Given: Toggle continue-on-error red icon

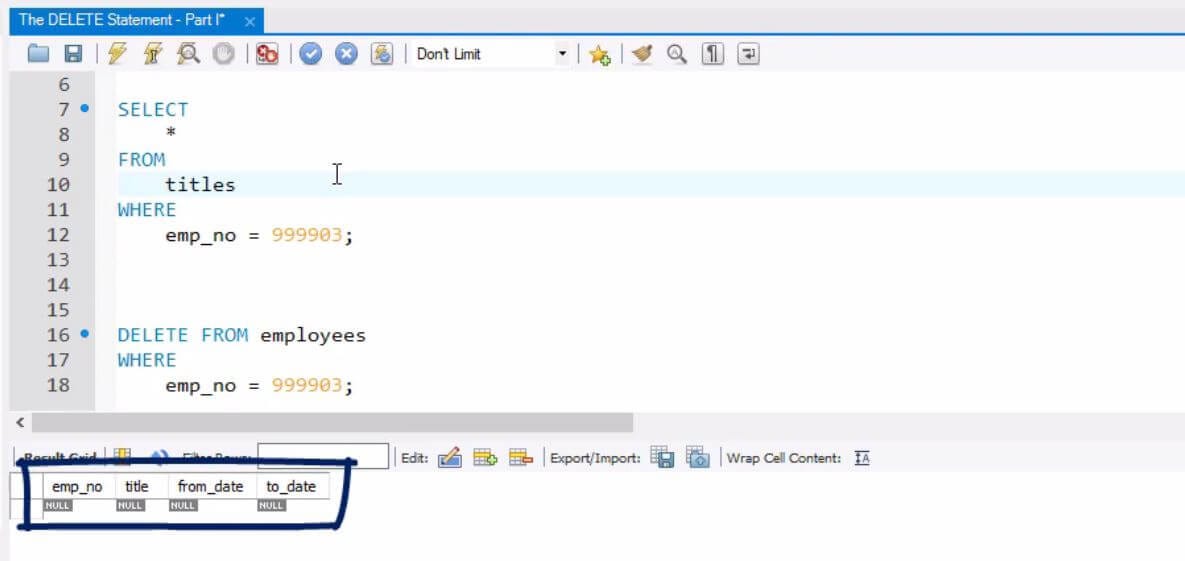Looking at the screenshot, I should pos(267,54).
